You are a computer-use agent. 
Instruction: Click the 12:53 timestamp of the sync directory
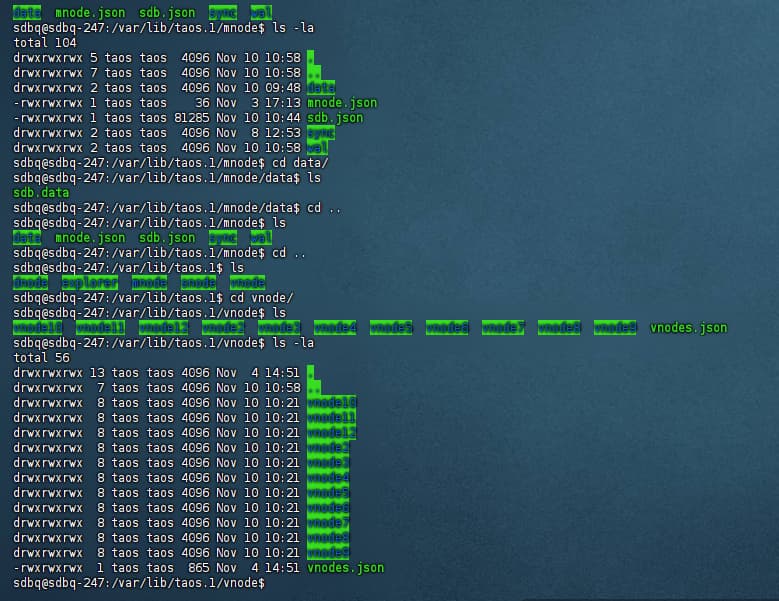pyautogui.click(x=283, y=133)
